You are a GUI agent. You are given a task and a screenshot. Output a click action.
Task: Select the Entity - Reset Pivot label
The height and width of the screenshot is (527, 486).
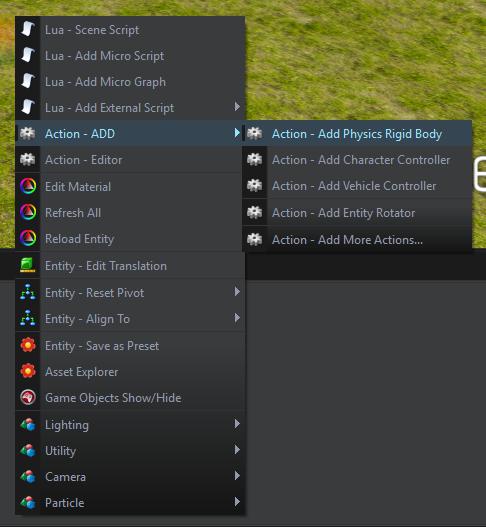(x=94, y=293)
